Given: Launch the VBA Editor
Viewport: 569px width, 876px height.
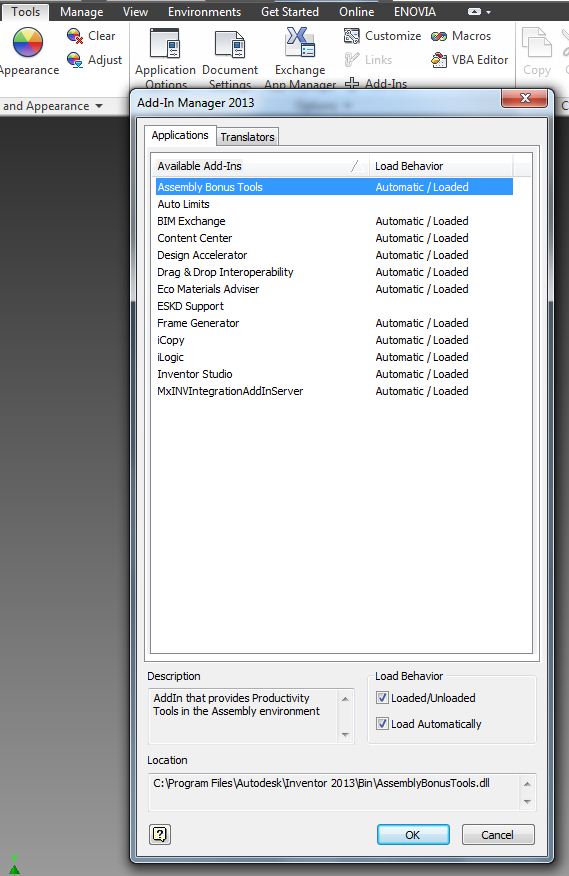Looking at the screenshot, I should point(470,59).
